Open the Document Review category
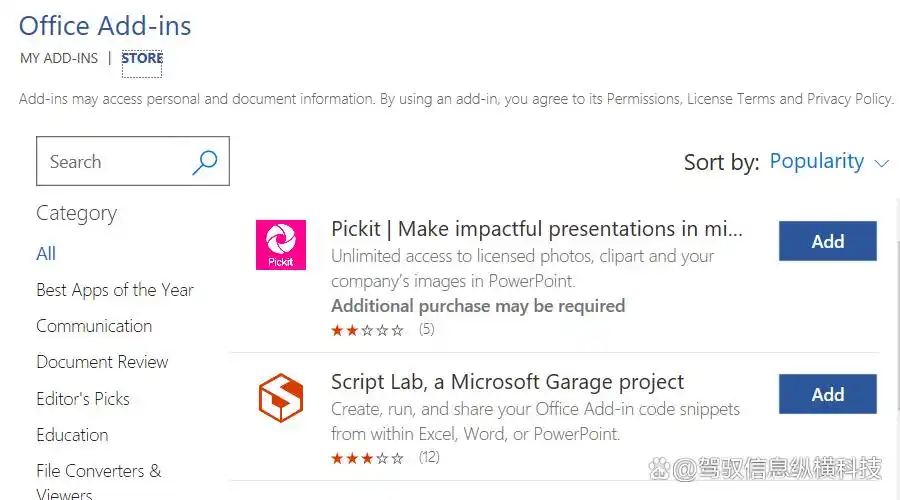 (102, 362)
